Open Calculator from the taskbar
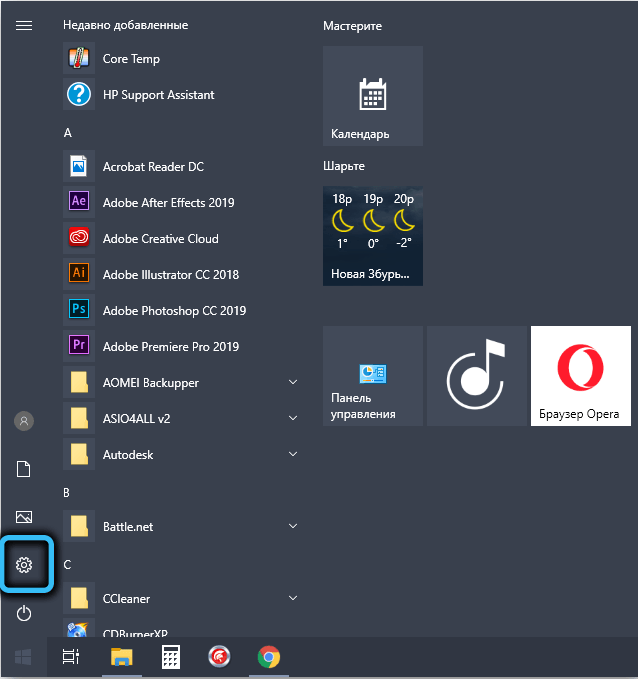This screenshot has height=679, width=638. click(x=171, y=657)
